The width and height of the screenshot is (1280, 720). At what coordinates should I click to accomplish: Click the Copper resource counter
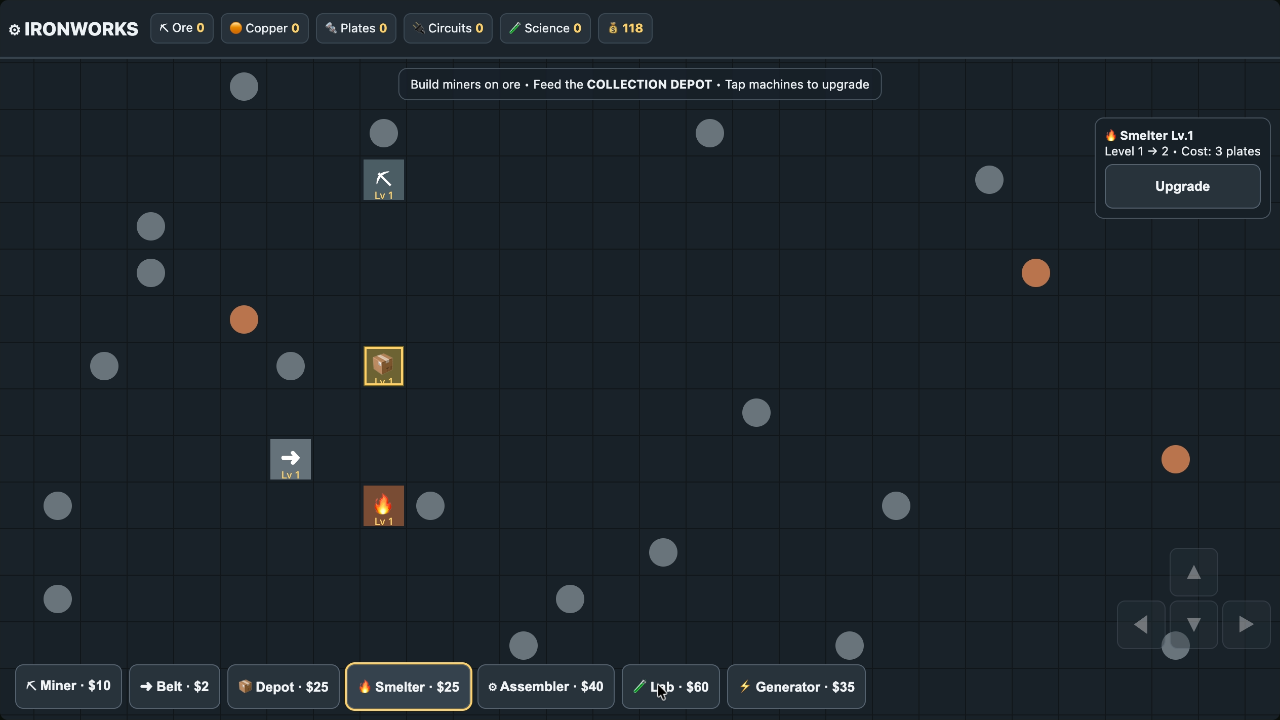[265, 28]
